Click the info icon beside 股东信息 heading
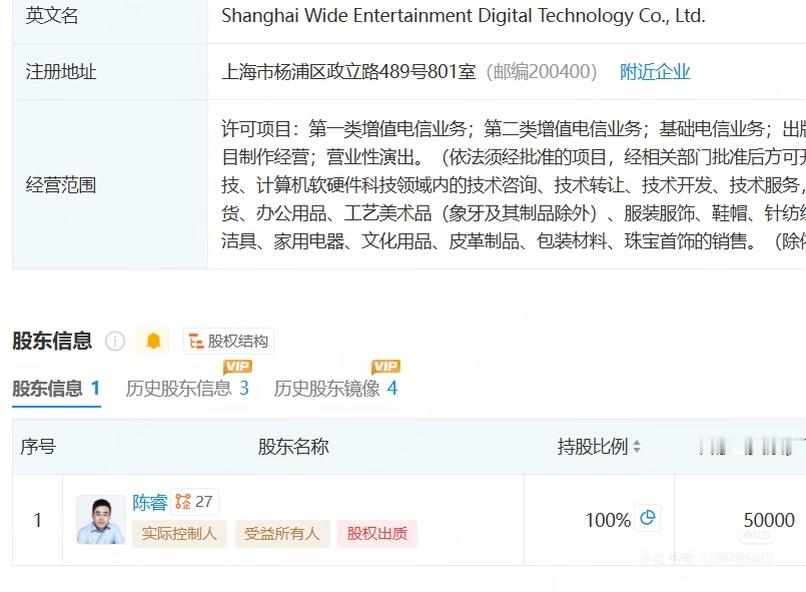 point(115,341)
